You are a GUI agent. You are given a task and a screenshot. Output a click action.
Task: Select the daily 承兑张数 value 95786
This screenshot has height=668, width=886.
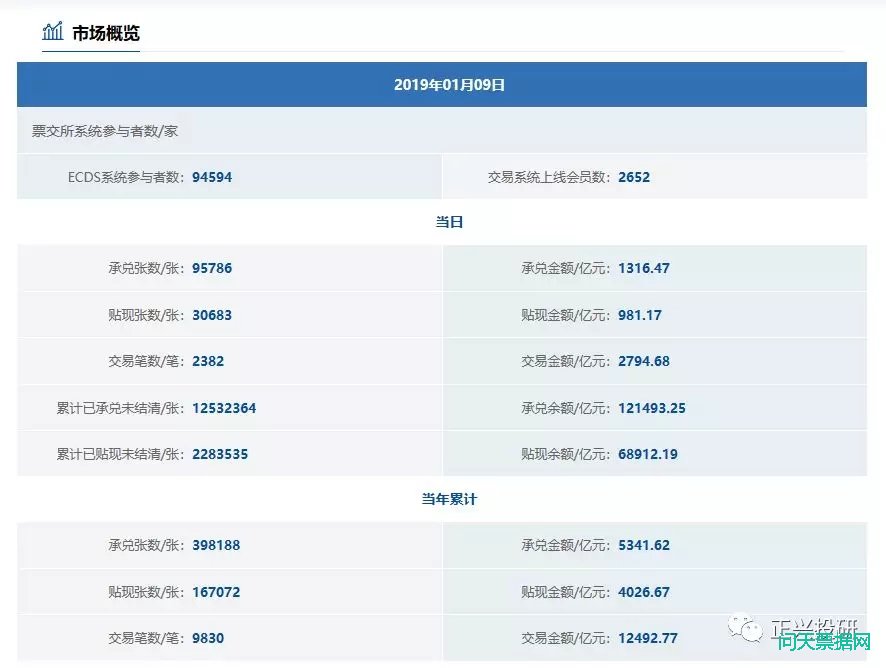212,268
